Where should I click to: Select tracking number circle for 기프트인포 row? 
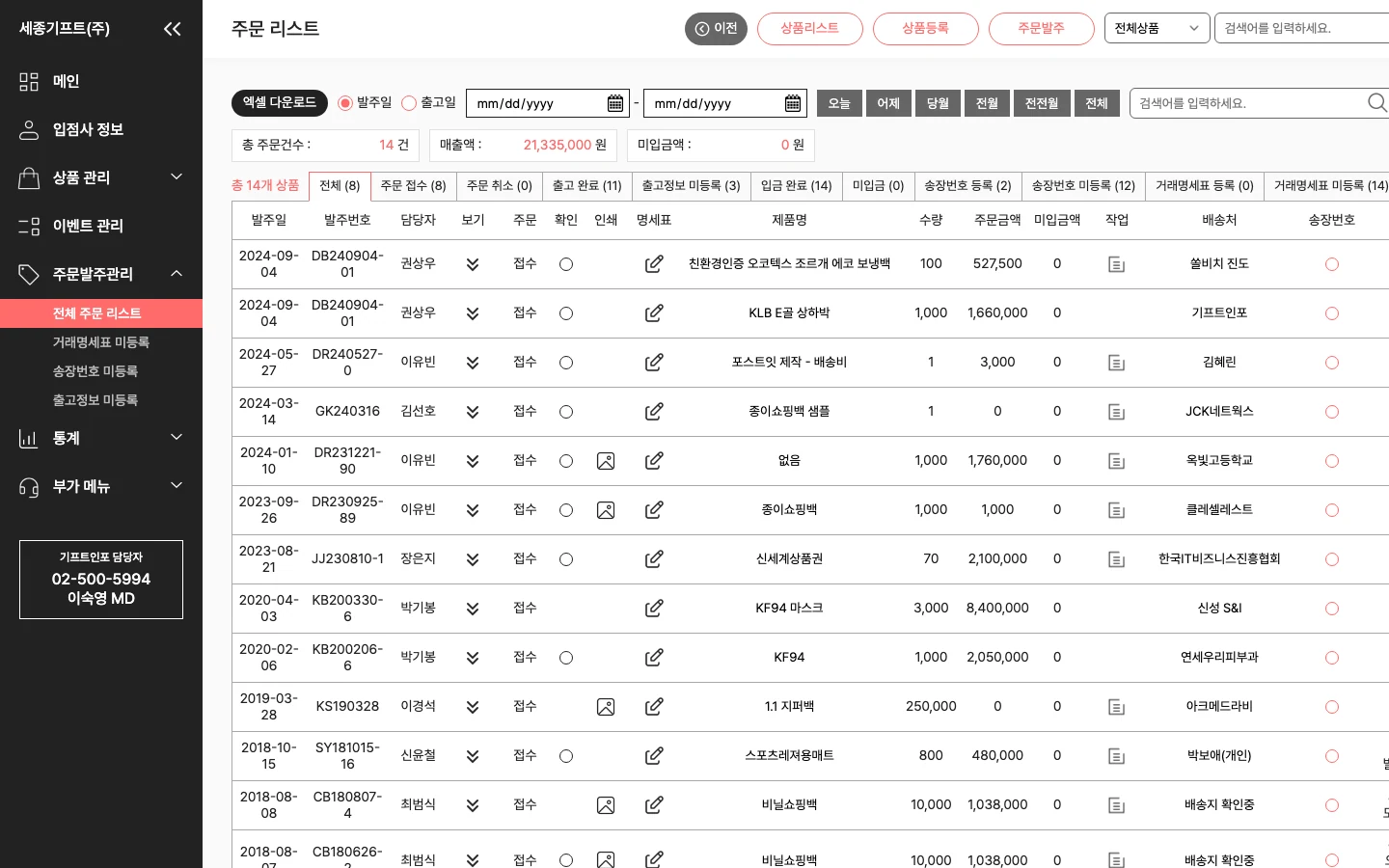[1332, 313]
